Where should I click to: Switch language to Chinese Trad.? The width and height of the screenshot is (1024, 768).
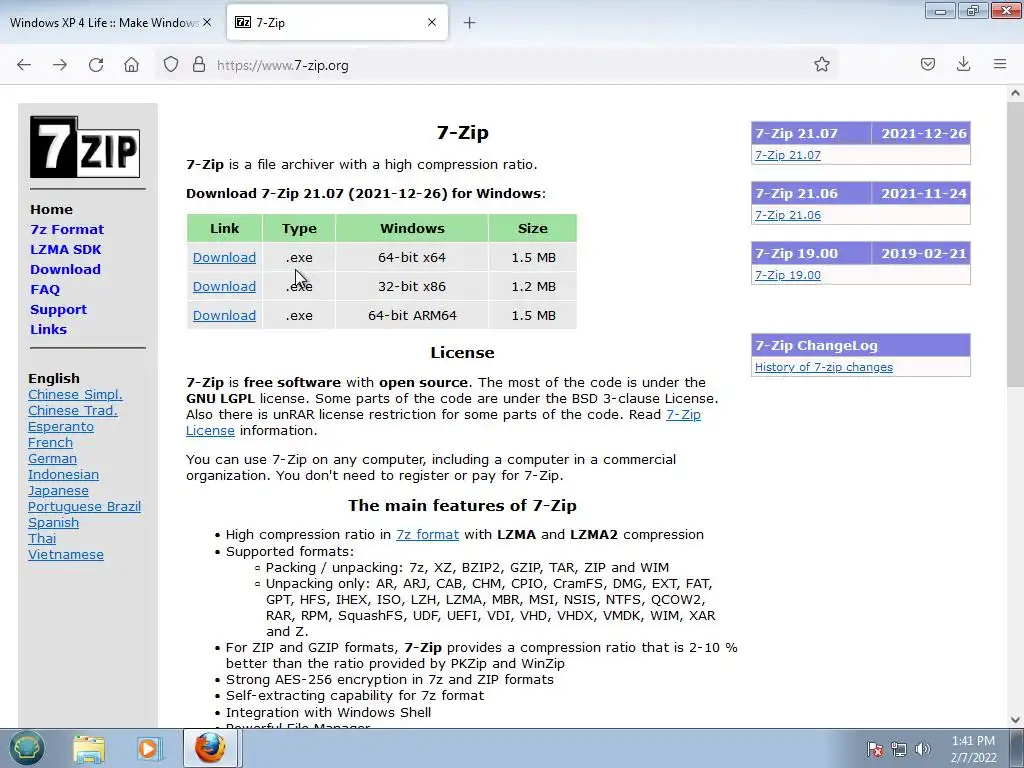pos(72,410)
